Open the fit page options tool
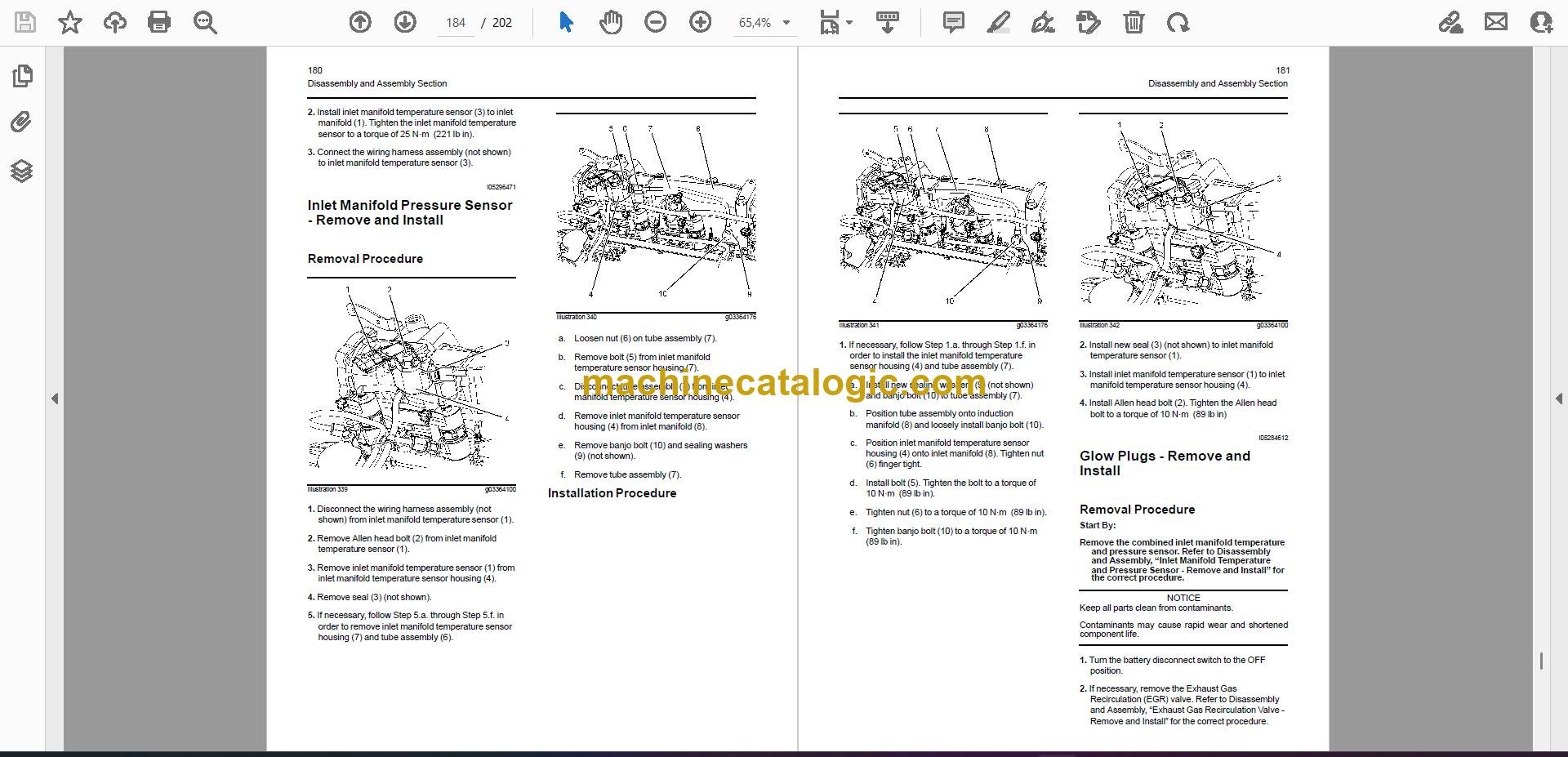1568x757 pixels. (x=829, y=22)
